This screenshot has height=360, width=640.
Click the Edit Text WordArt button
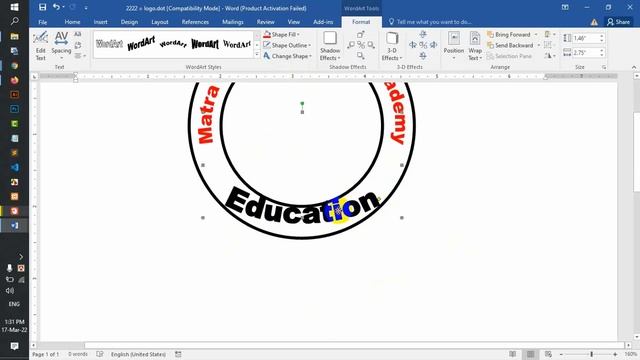tap(40, 46)
